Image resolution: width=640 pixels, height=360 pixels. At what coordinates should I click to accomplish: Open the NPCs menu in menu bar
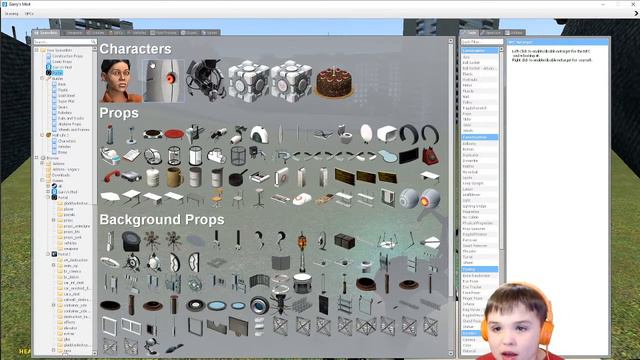pos(29,14)
